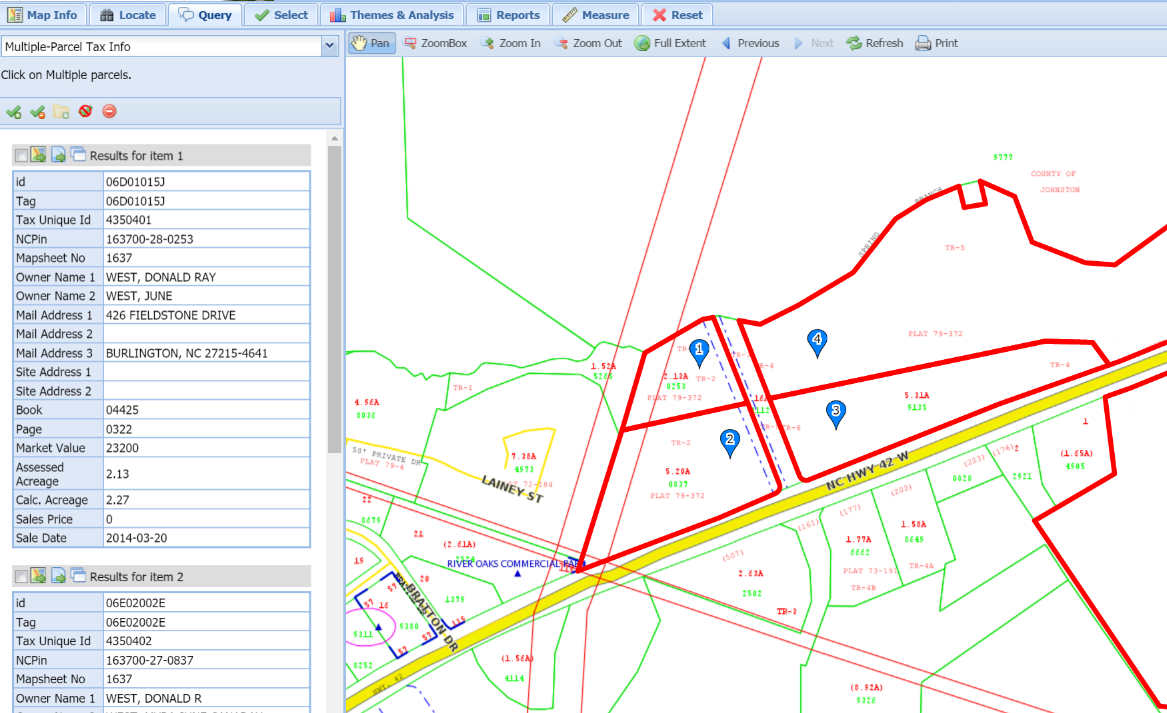Open the Reports tab
The height and width of the screenshot is (713, 1167).
tap(509, 15)
